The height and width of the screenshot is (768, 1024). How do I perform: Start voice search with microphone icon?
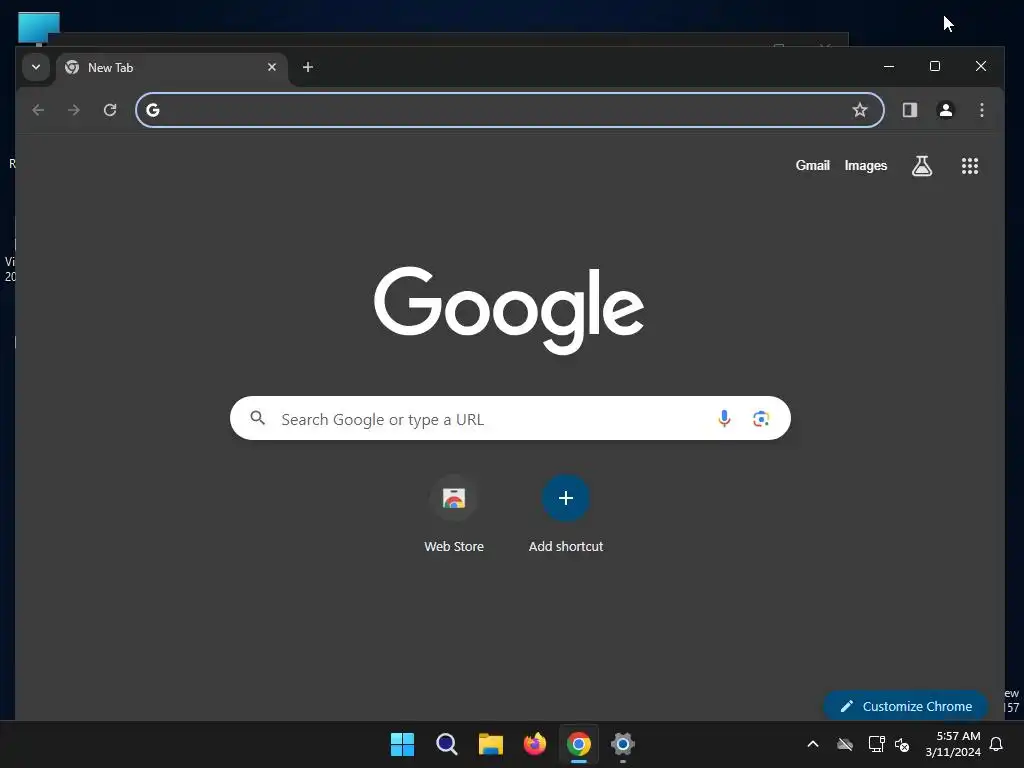[724, 418]
